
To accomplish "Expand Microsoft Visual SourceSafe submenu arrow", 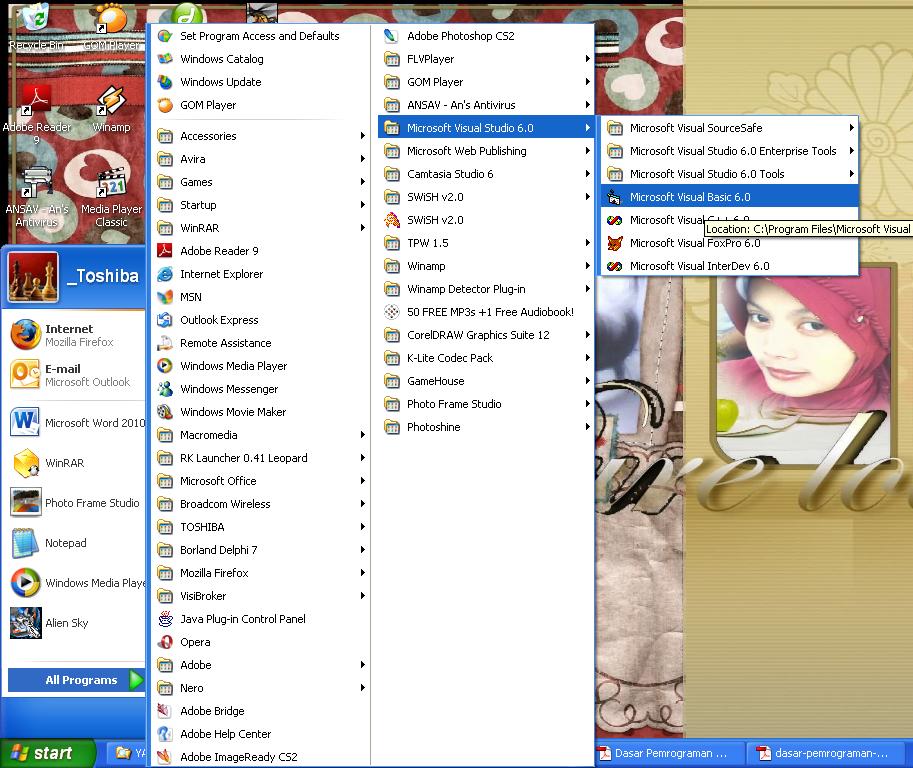I will click(x=851, y=128).
